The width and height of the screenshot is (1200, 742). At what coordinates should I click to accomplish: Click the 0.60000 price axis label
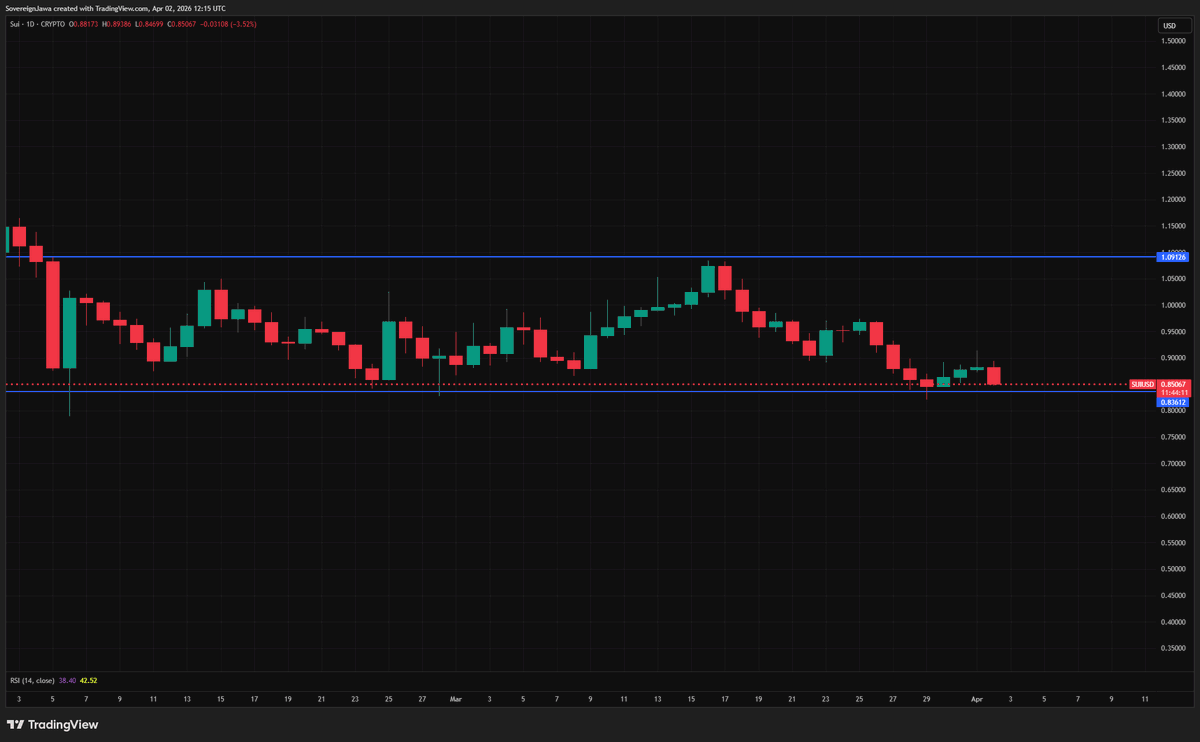(1173, 517)
